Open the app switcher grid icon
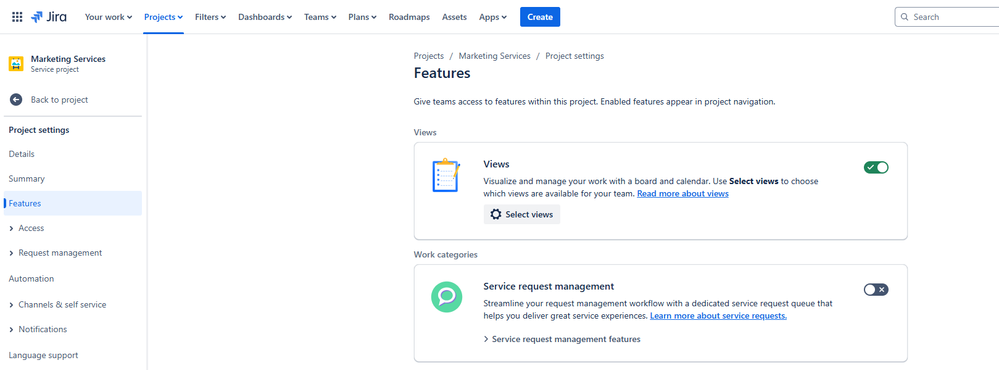Screen dimensions: 999x370 coord(17,17)
